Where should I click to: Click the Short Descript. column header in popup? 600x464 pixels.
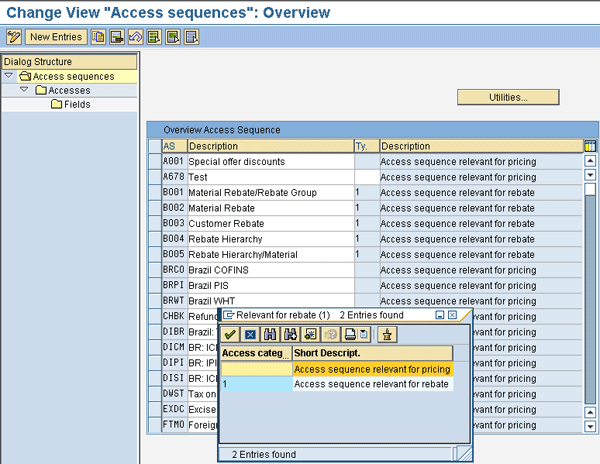[x=373, y=353]
